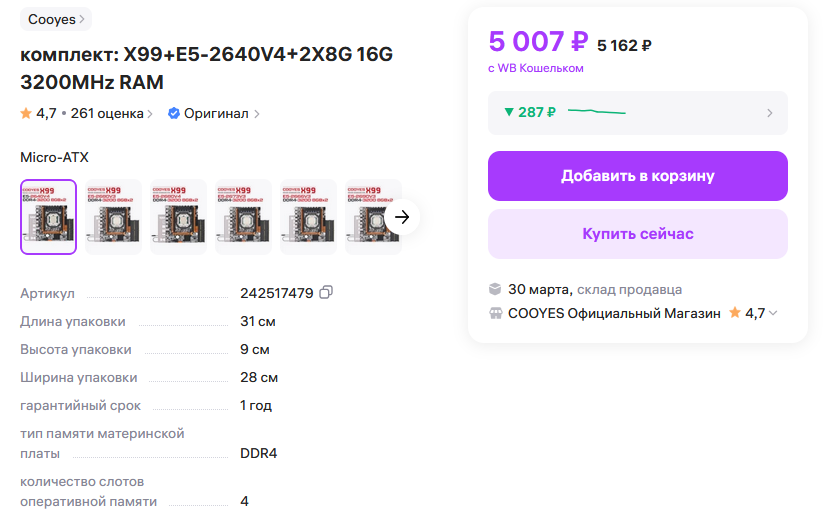
Task: View the fourth product thumbnail
Action: (x=243, y=217)
